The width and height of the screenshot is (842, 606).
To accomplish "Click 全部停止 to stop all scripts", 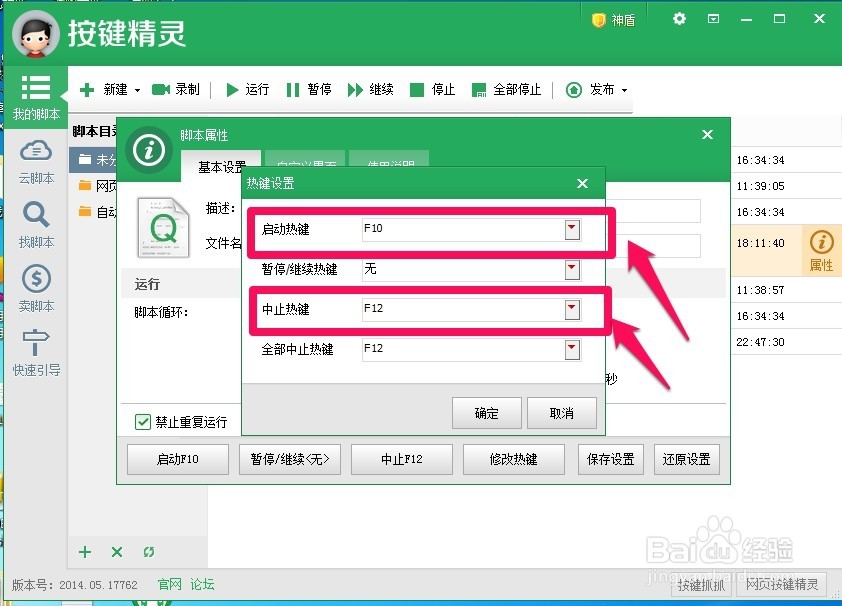I will pos(506,89).
